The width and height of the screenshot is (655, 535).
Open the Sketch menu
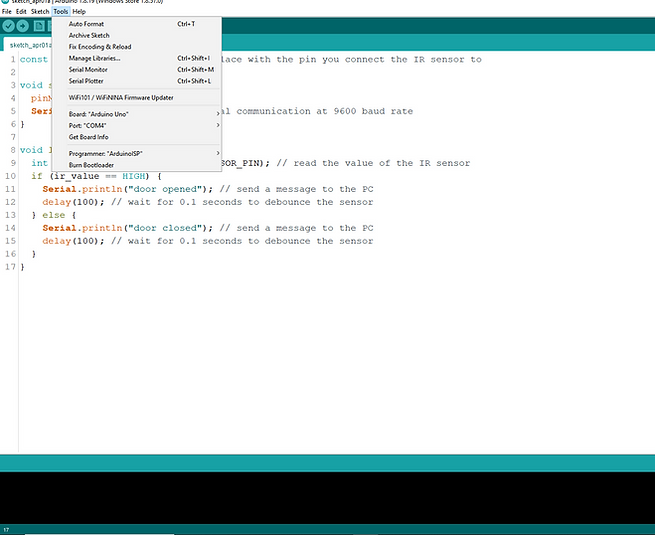pyautogui.click(x=40, y=12)
